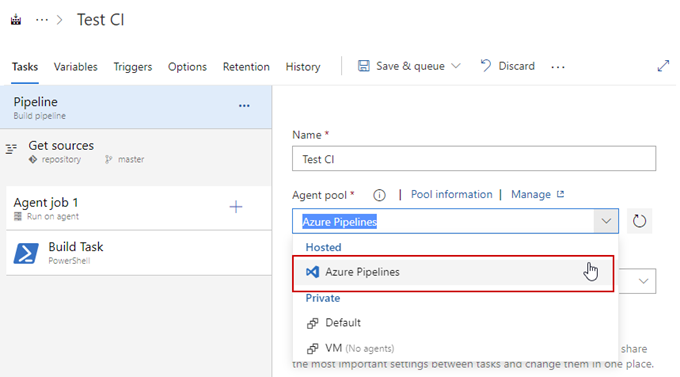Image resolution: width=680 pixels, height=377 pixels.
Task: Click the Private group header
Action: [323, 298]
